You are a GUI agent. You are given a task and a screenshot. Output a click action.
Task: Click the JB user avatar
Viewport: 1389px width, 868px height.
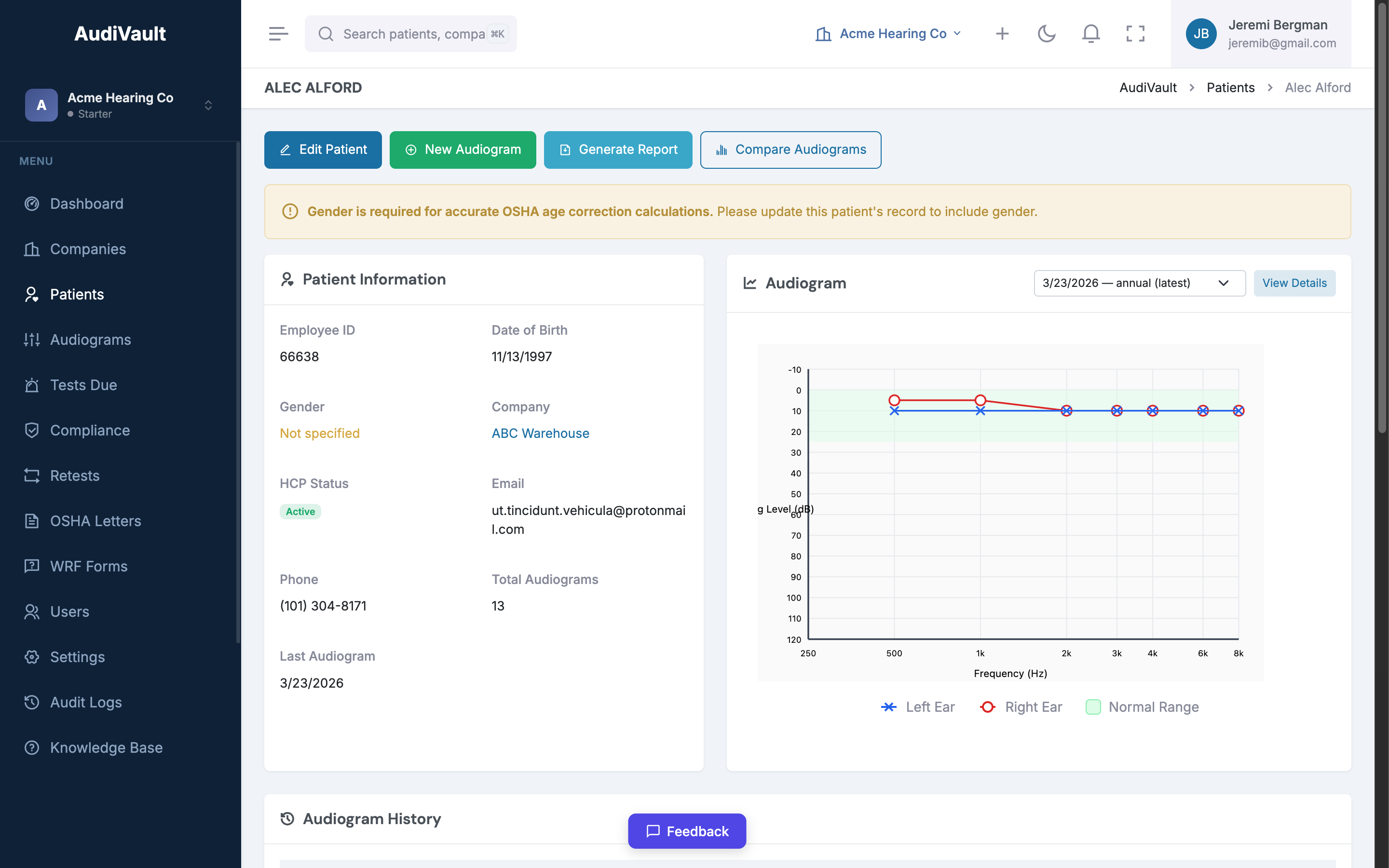click(1201, 34)
